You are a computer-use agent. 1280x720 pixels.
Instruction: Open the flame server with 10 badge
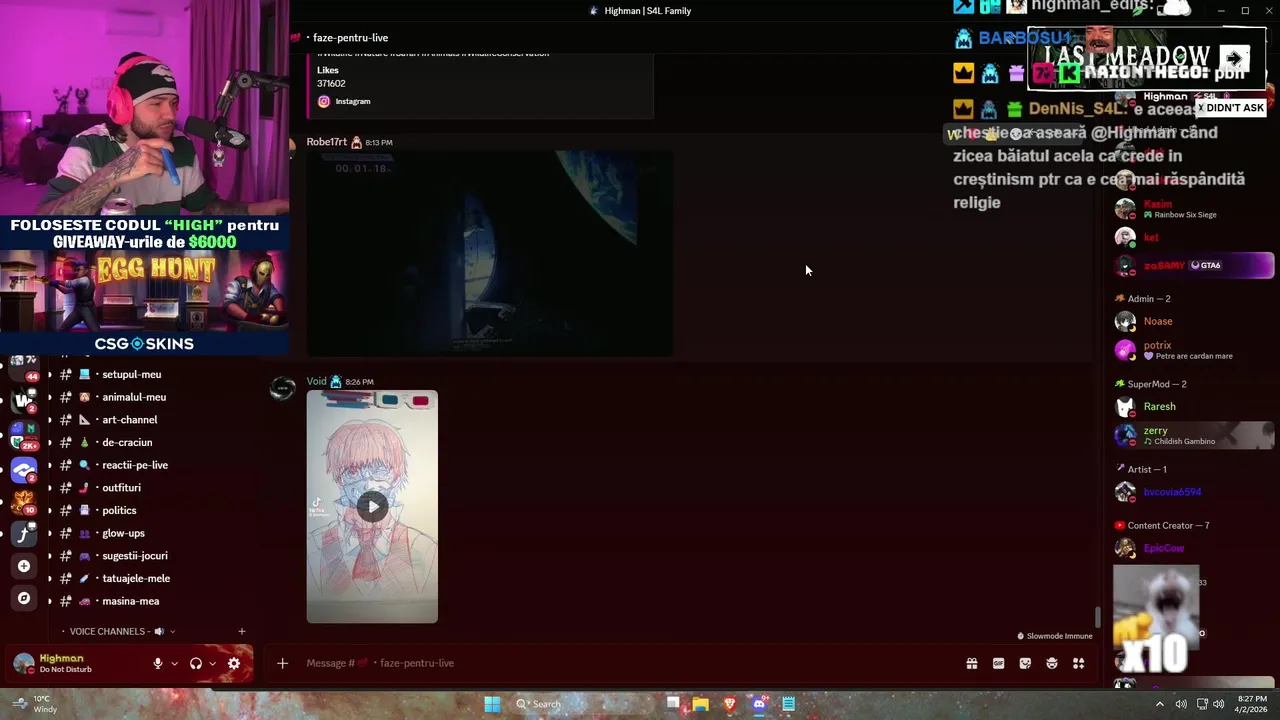click(x=24, y=502)
